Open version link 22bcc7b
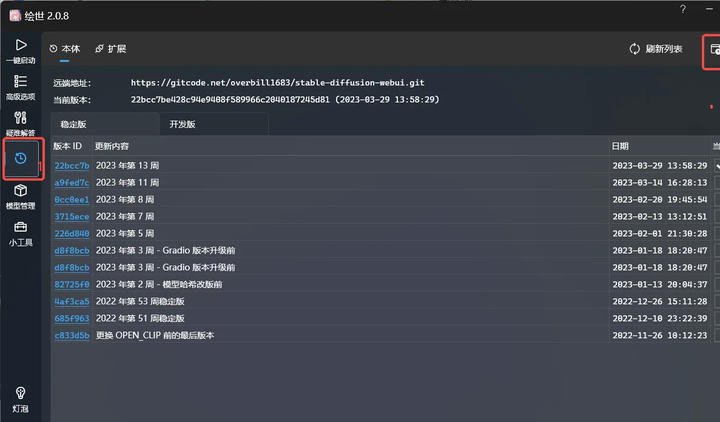Image resolution: width=720 pixels, height=422 pixels. point(72,165)
